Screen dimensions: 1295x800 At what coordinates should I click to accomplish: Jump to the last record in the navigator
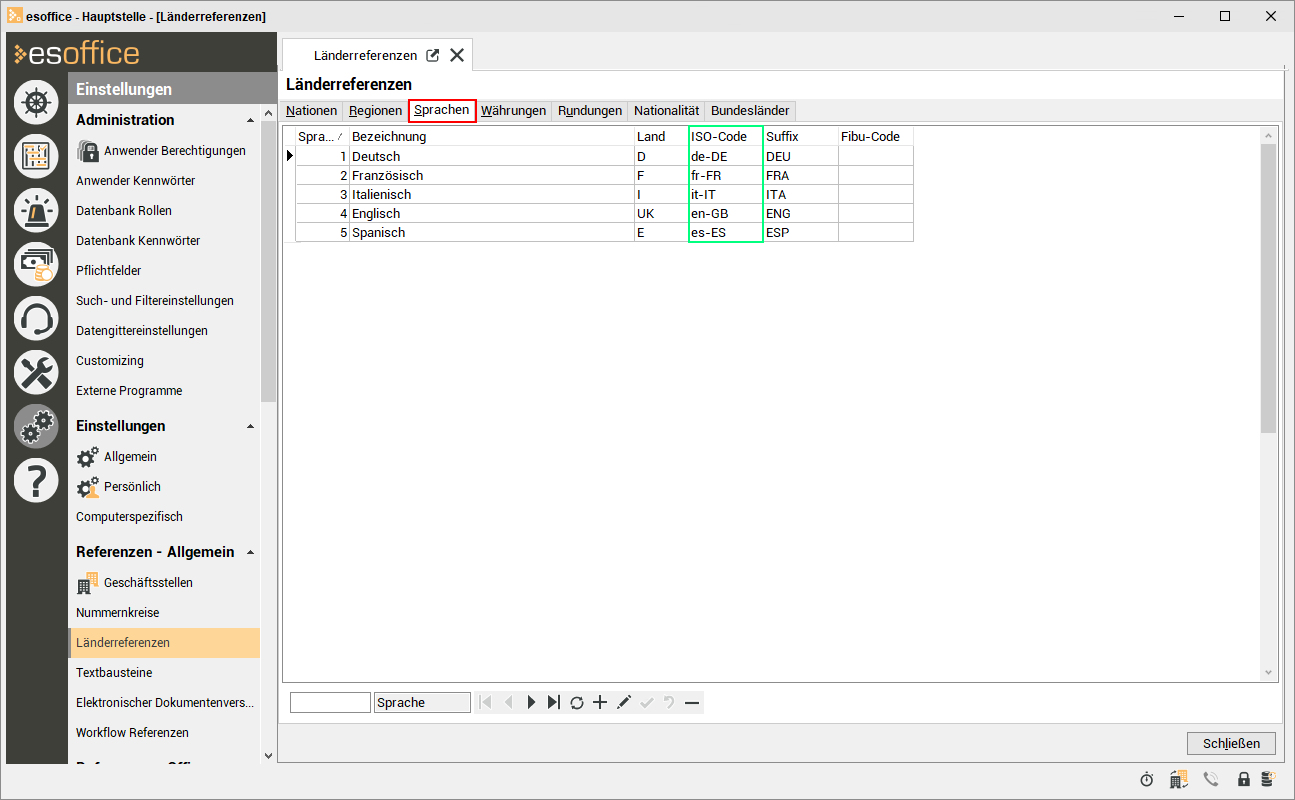(554, 703)
